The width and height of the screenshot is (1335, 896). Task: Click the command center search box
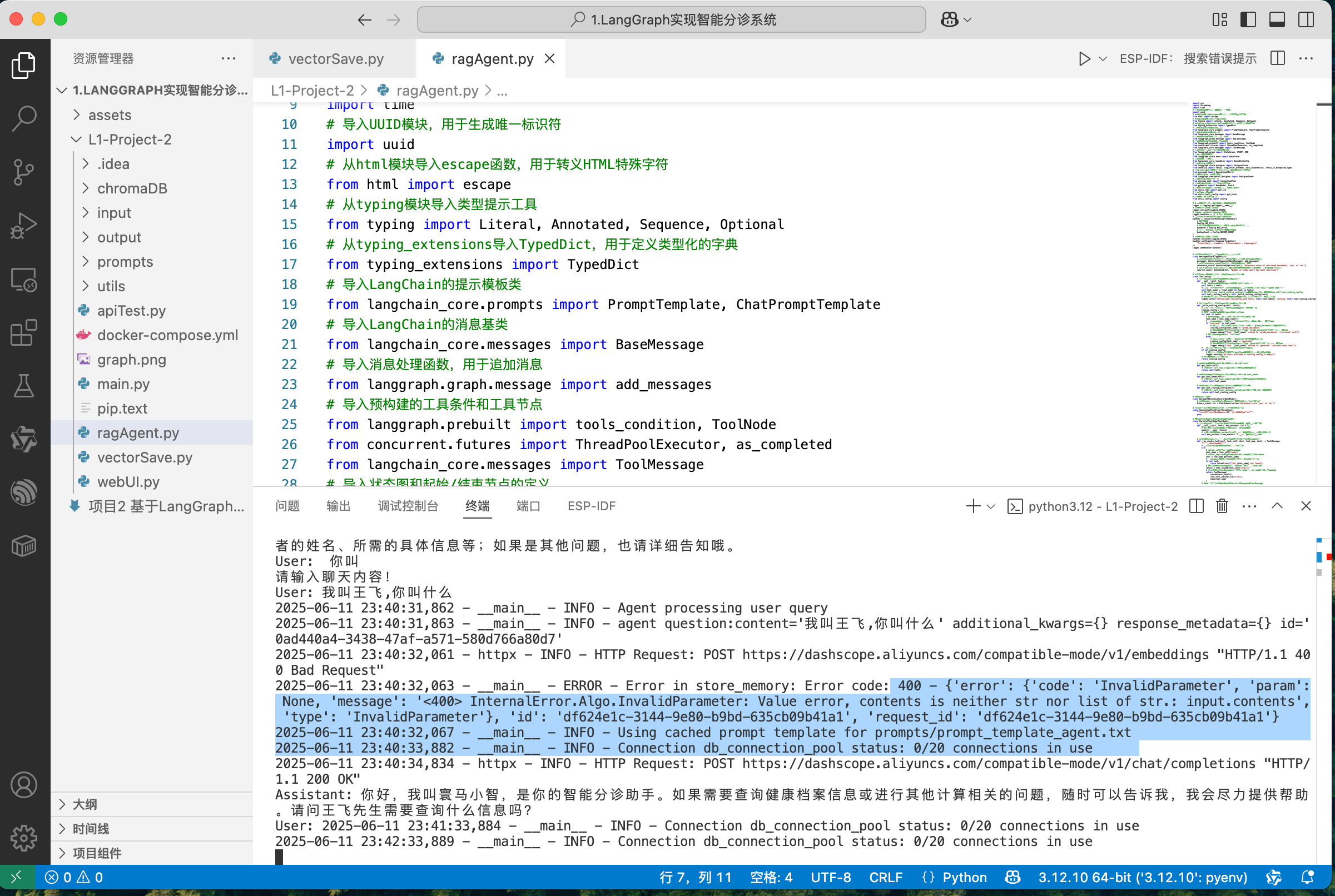click(x=672, y=20)
